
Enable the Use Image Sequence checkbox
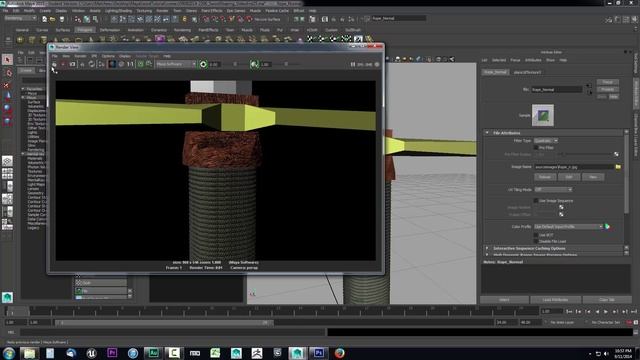[x=536, y=200]
